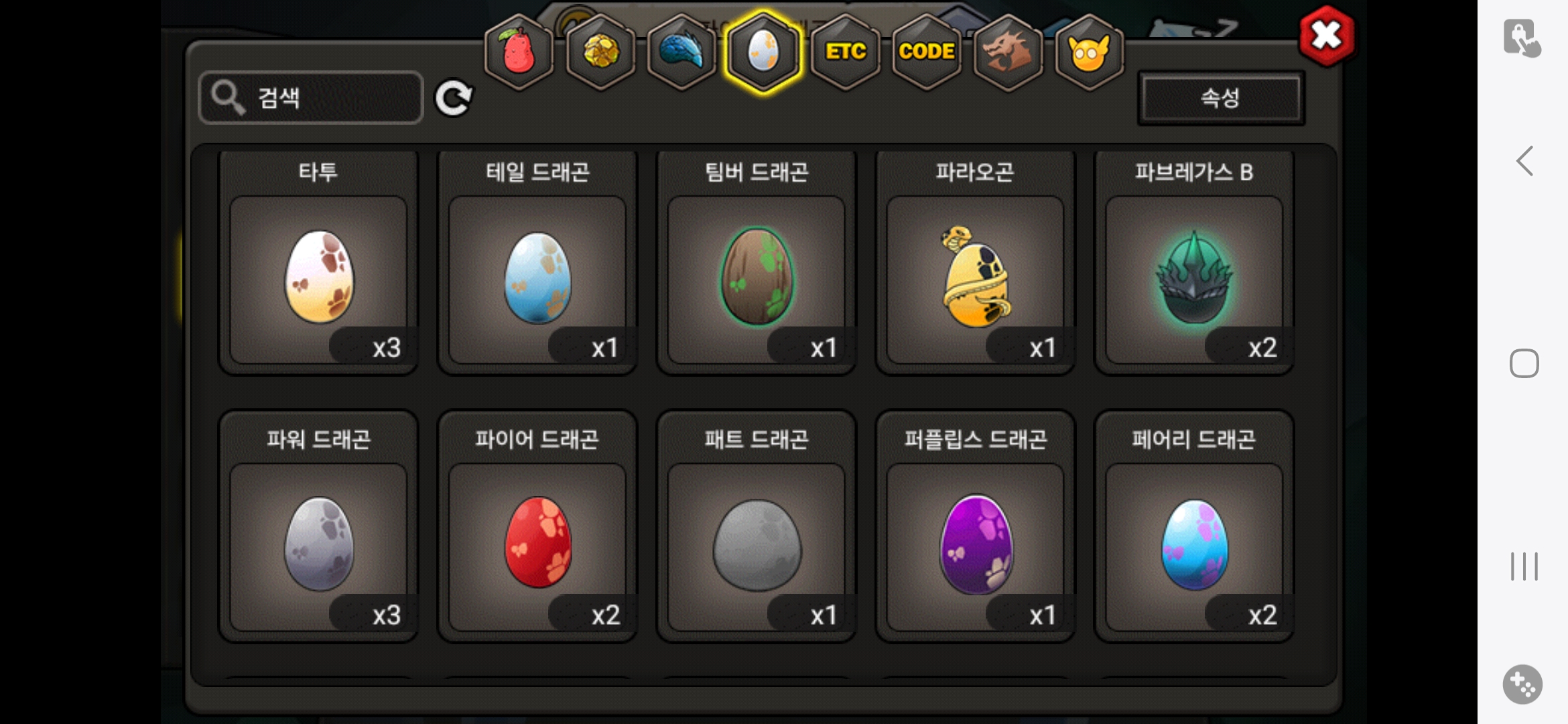
Task: Refresh the item list
Action: (454, 99)
